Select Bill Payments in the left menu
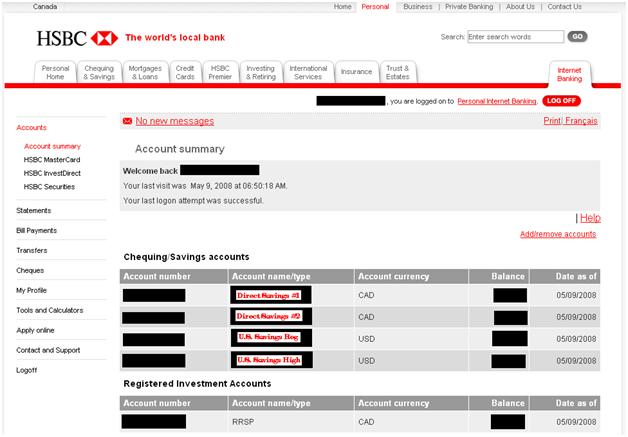 tap(36, 230)
